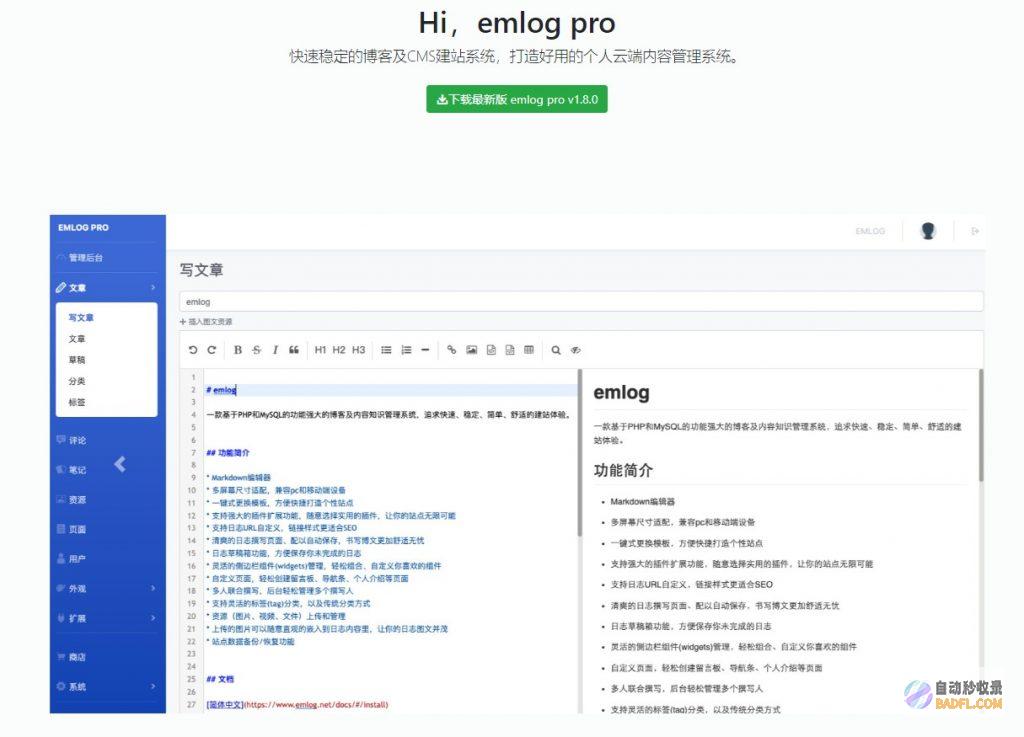Image resolution: width=1024 pixels, height=737 pixels.
Task: Insert a table with the table icon
Action: (x=529, y=350)
